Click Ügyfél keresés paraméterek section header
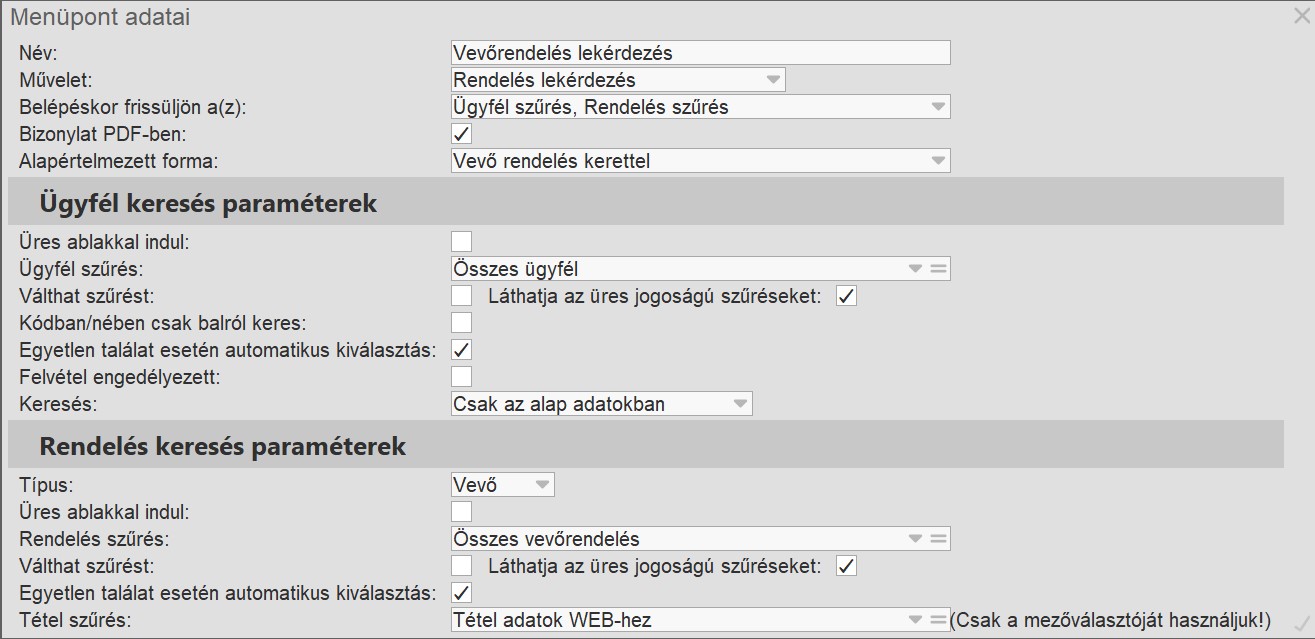Viewport: 1315px width, 639px height. (x=208, y=203)
